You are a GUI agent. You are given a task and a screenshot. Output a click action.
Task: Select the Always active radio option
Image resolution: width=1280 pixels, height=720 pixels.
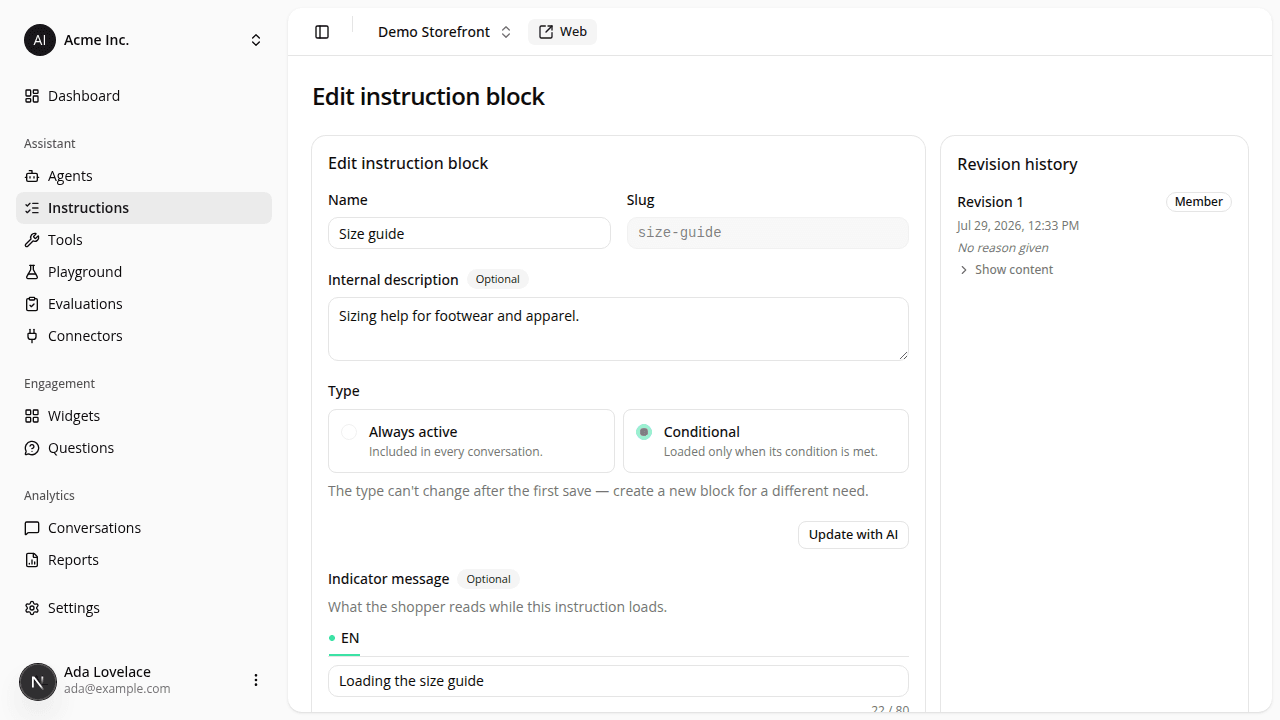pyautogui.click(x=471, y=441)
